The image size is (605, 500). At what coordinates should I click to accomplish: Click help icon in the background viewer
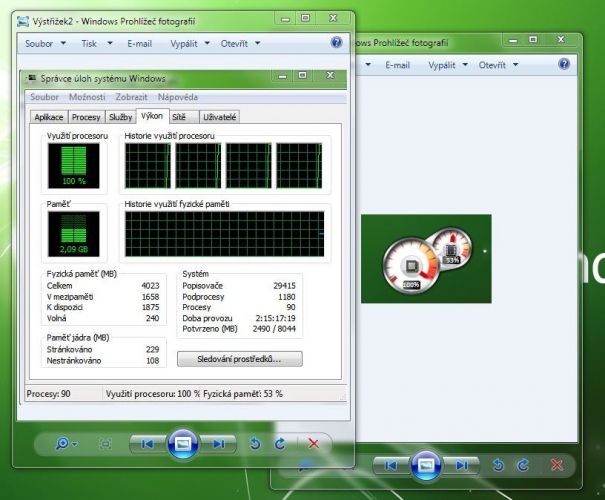564,64
